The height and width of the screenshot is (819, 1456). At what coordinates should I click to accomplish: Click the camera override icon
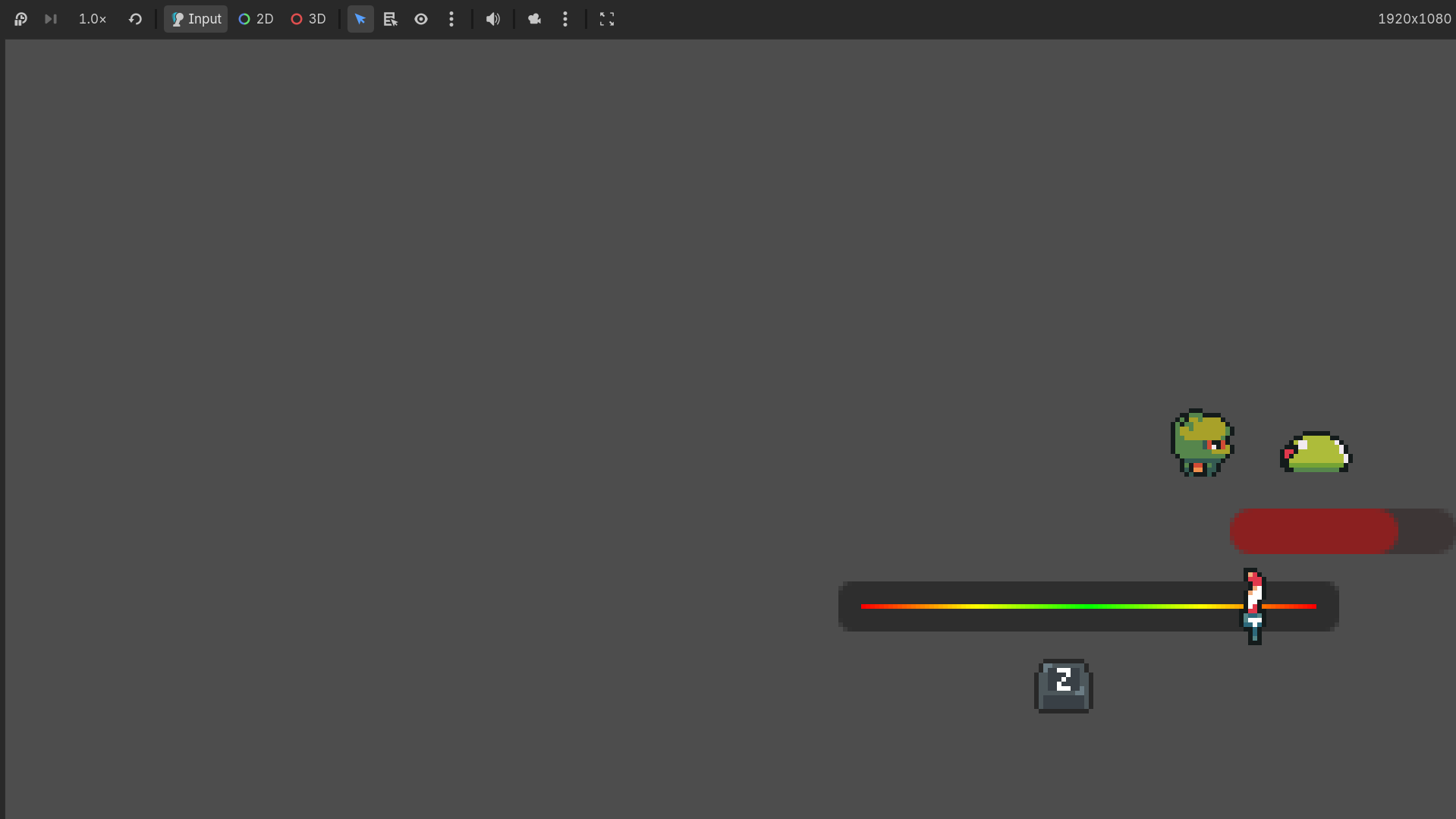[535, 19]
